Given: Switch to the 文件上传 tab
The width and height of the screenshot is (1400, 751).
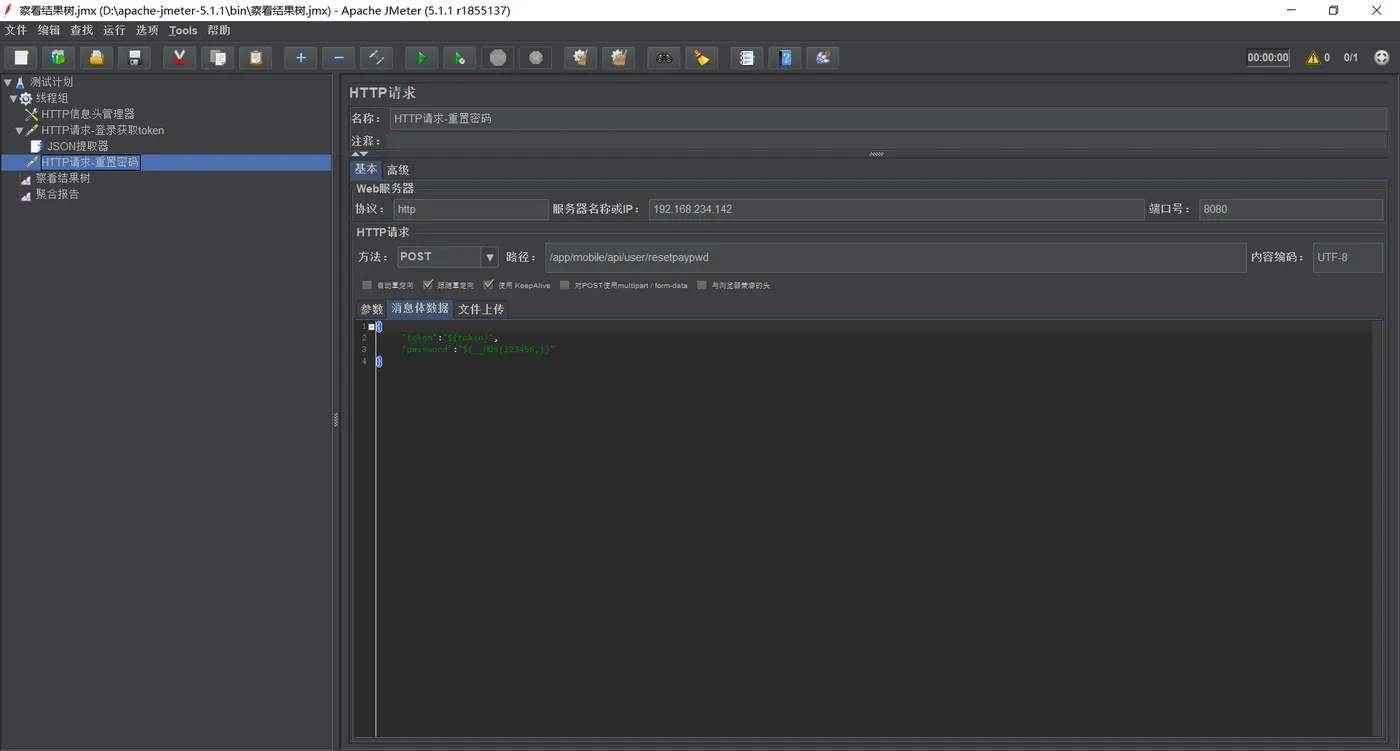Looking at the screenshot, I should click(x=481, y=309).
